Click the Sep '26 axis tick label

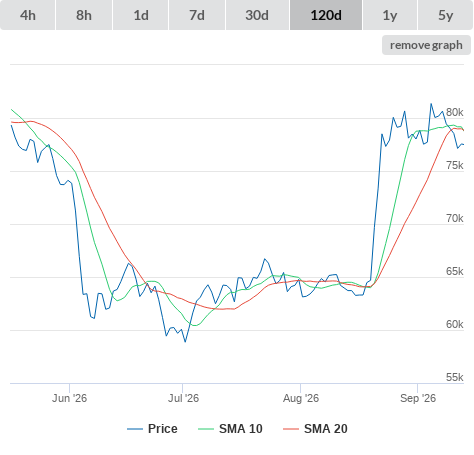[418, 398]
